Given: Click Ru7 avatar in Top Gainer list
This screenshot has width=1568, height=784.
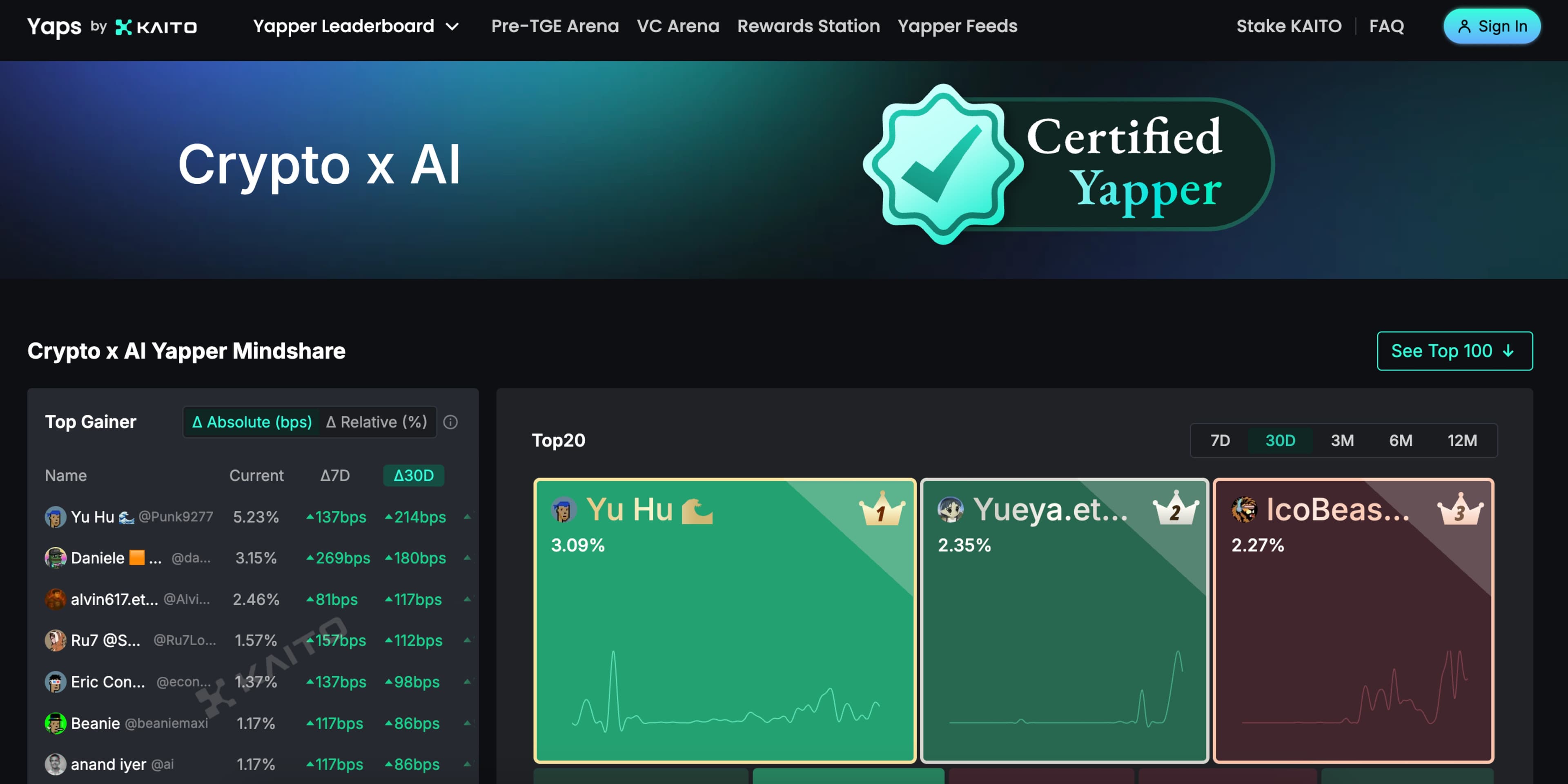Looking at the screenshot, I should 56,640.
